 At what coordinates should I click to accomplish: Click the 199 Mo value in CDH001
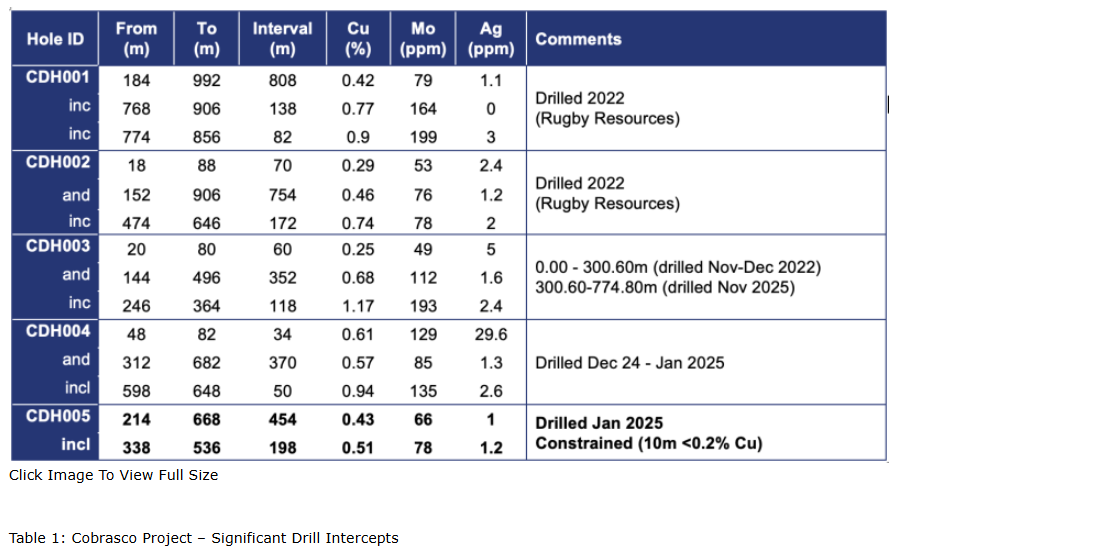(x=423, y=137)
